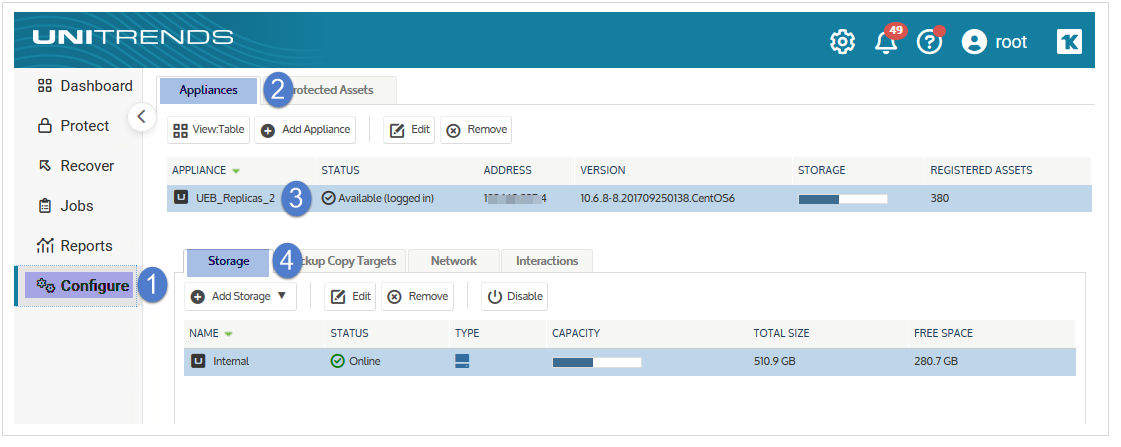Click the Available (logged in) status check icon
Image resolution: width=1121 pixels, height=447 pixels.
(x=329, y=198)
